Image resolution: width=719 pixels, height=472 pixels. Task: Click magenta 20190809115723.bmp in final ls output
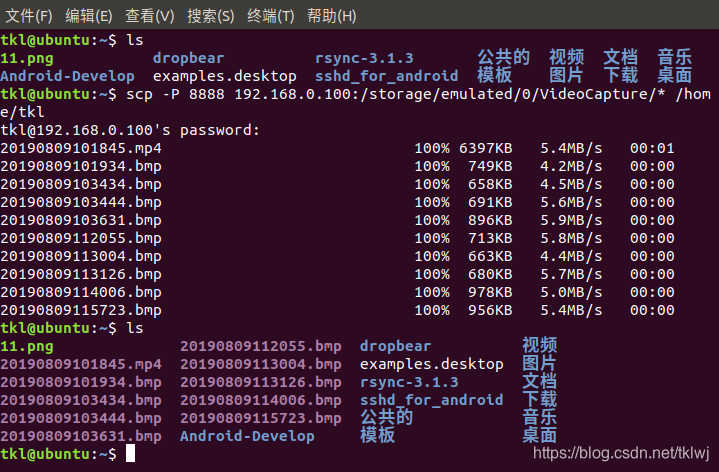click(260, 418)
